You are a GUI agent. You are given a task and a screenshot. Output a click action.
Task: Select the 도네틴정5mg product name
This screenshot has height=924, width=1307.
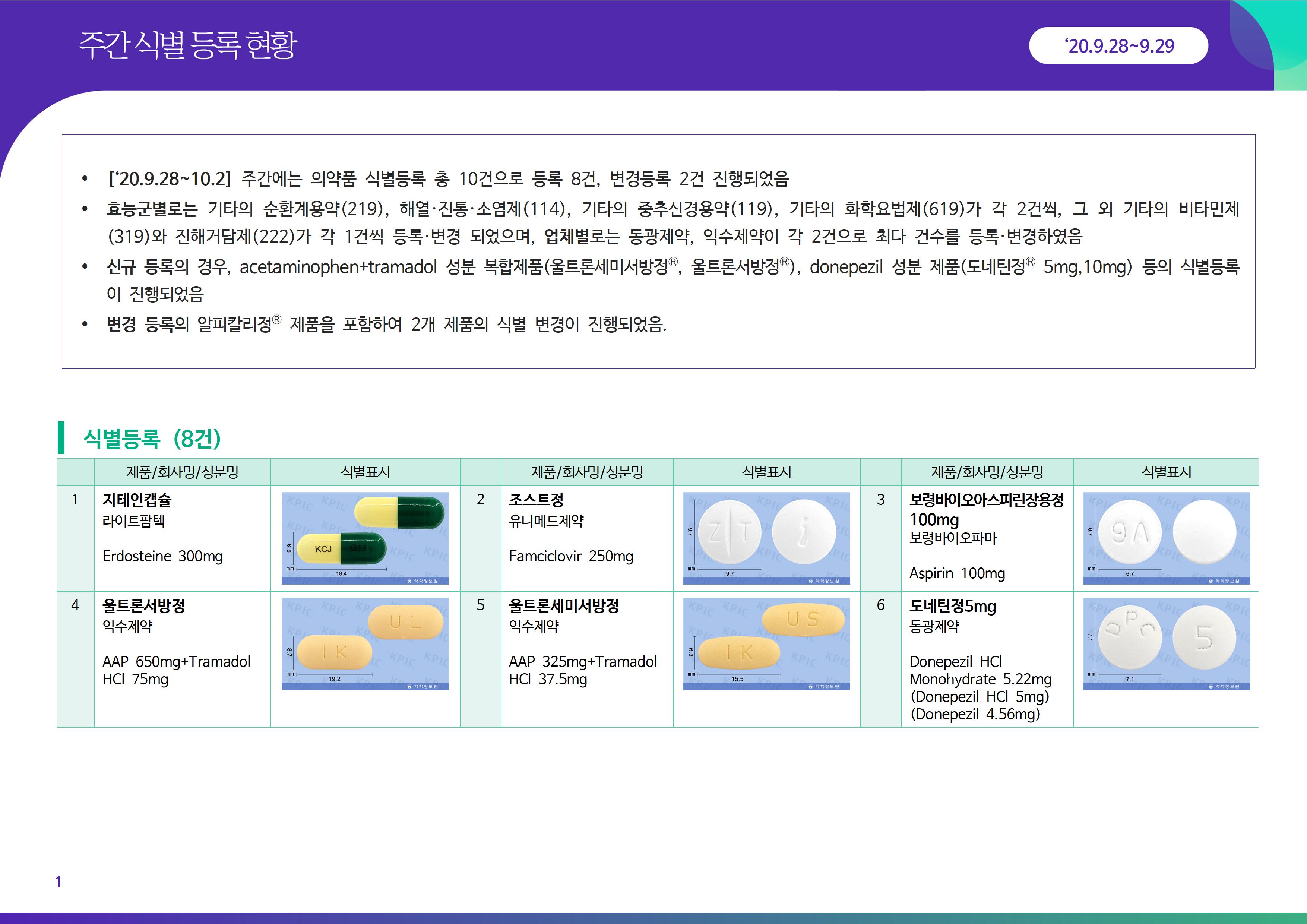[x=952, y=606]
